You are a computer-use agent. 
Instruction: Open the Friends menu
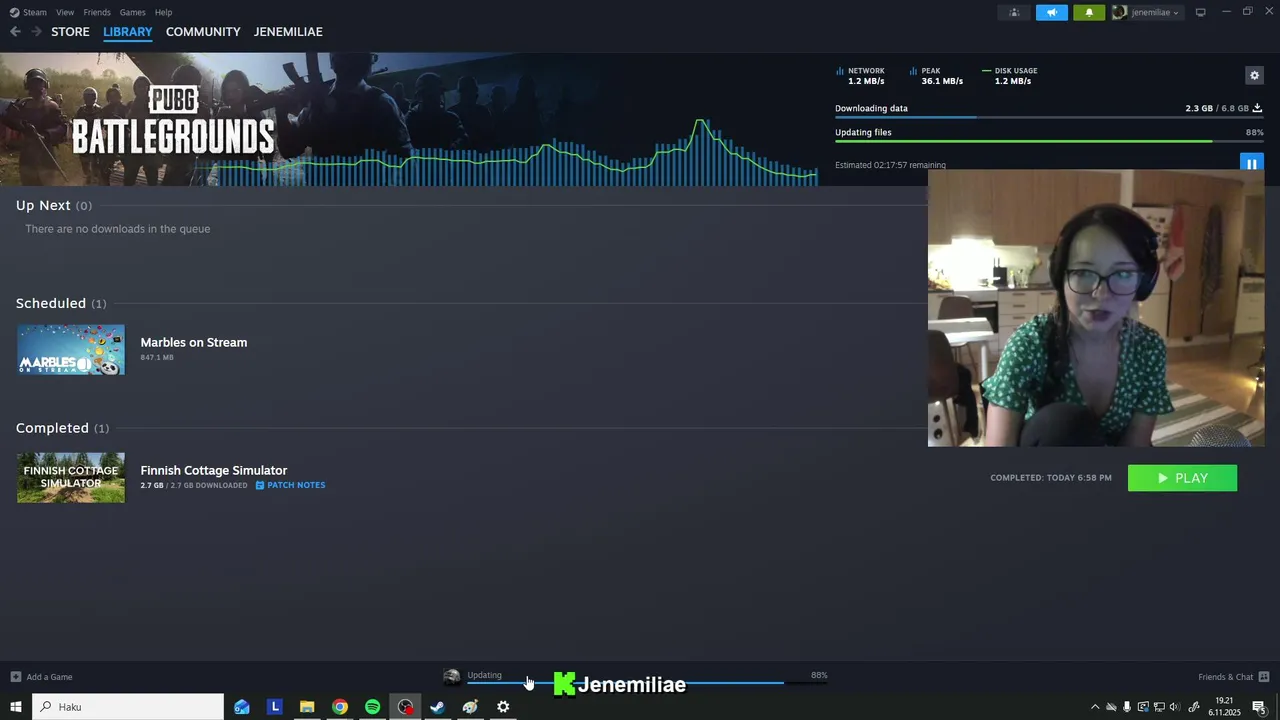97,12
